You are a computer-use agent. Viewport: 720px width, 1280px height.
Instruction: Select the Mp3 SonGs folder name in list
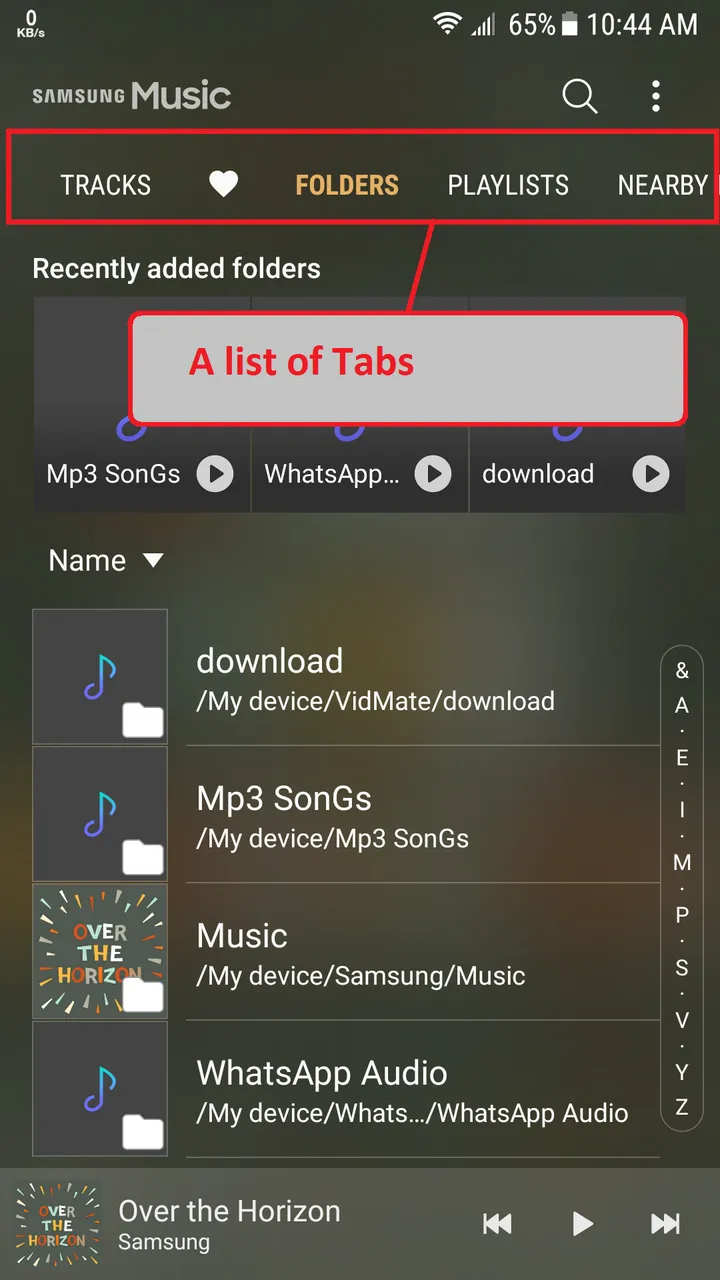click(x=284, y=798)
